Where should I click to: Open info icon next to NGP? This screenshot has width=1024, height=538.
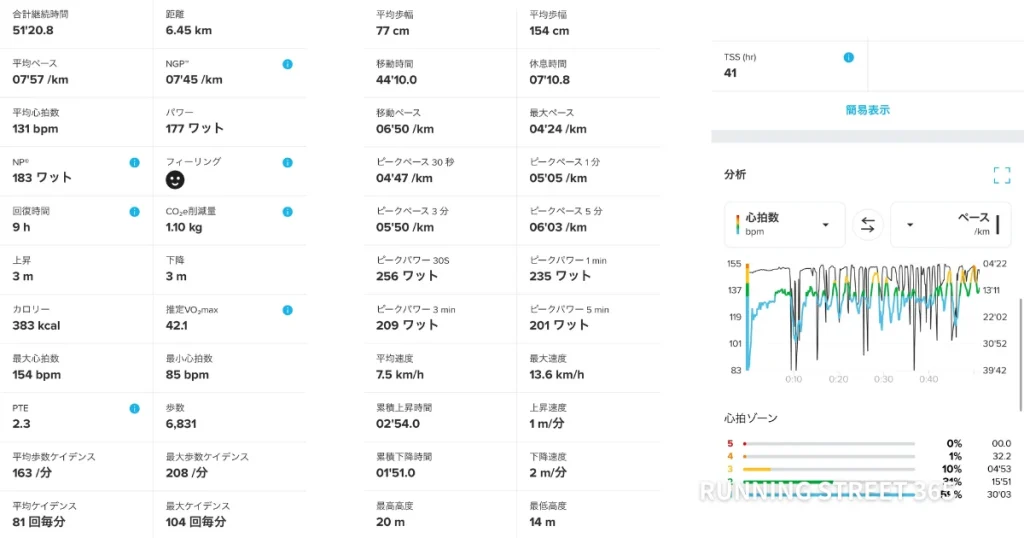pos(287,64)
